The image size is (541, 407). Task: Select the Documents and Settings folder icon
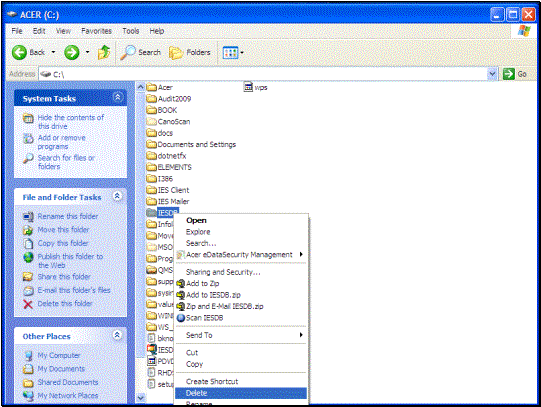(x=151, y=144)
